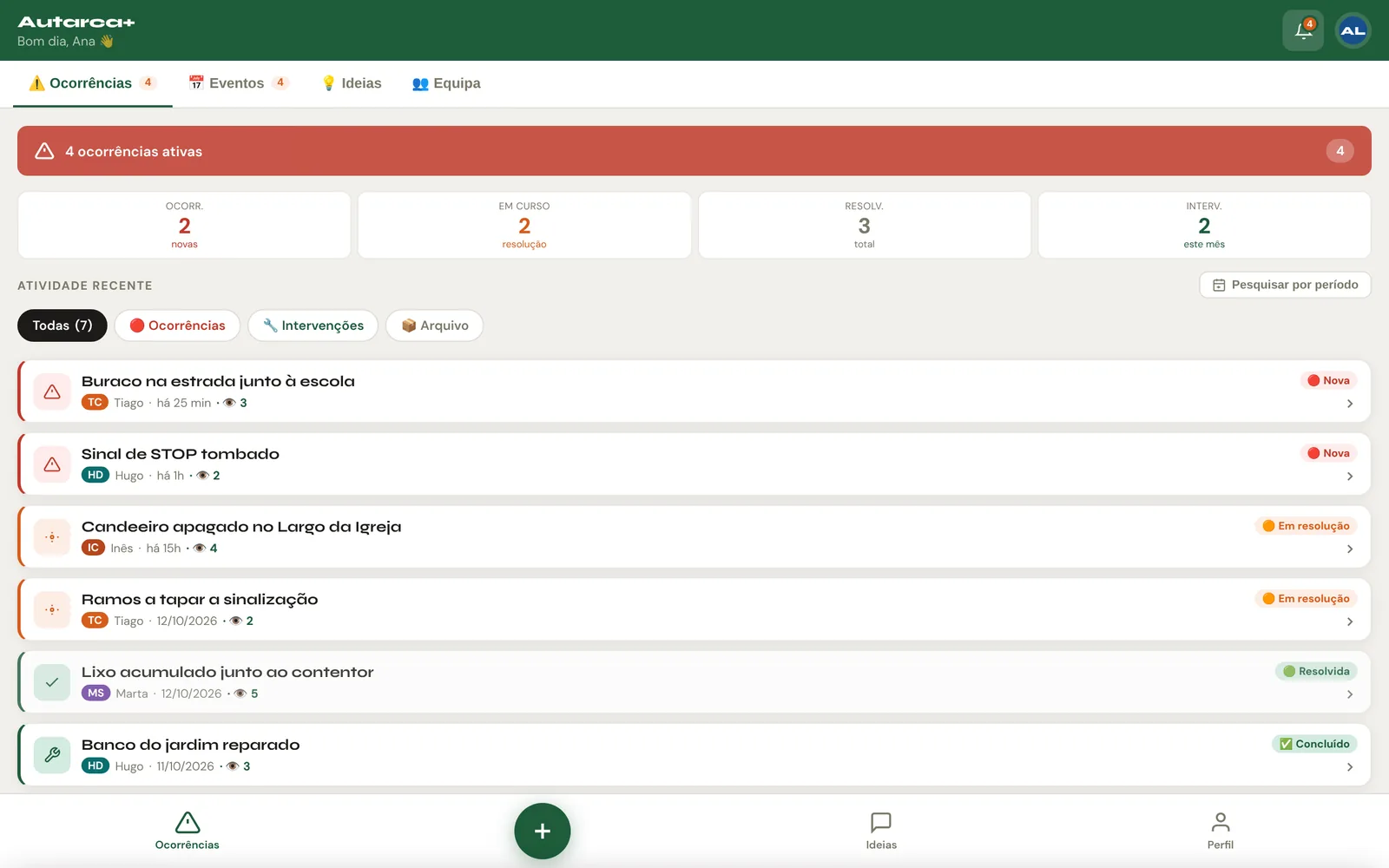Expand Sinal de STOP tombado chevron
This screenshot has height=868, width=1389.
click(x=1350, y=477)
